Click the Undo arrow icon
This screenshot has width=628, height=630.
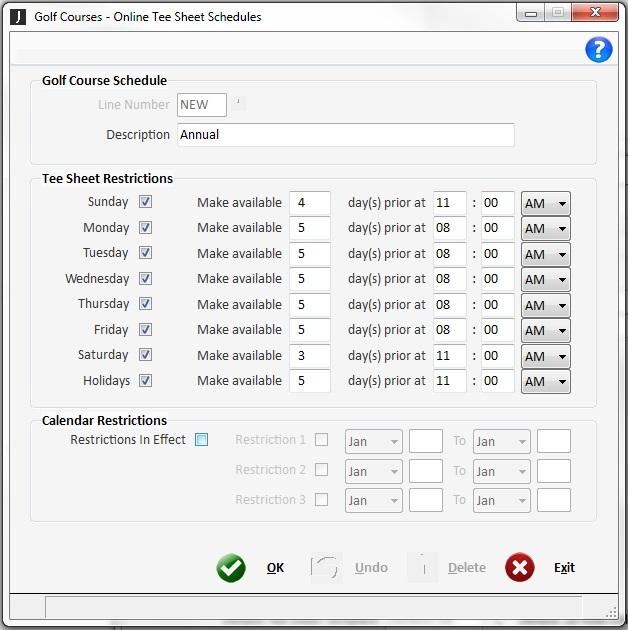pos(325,568)
